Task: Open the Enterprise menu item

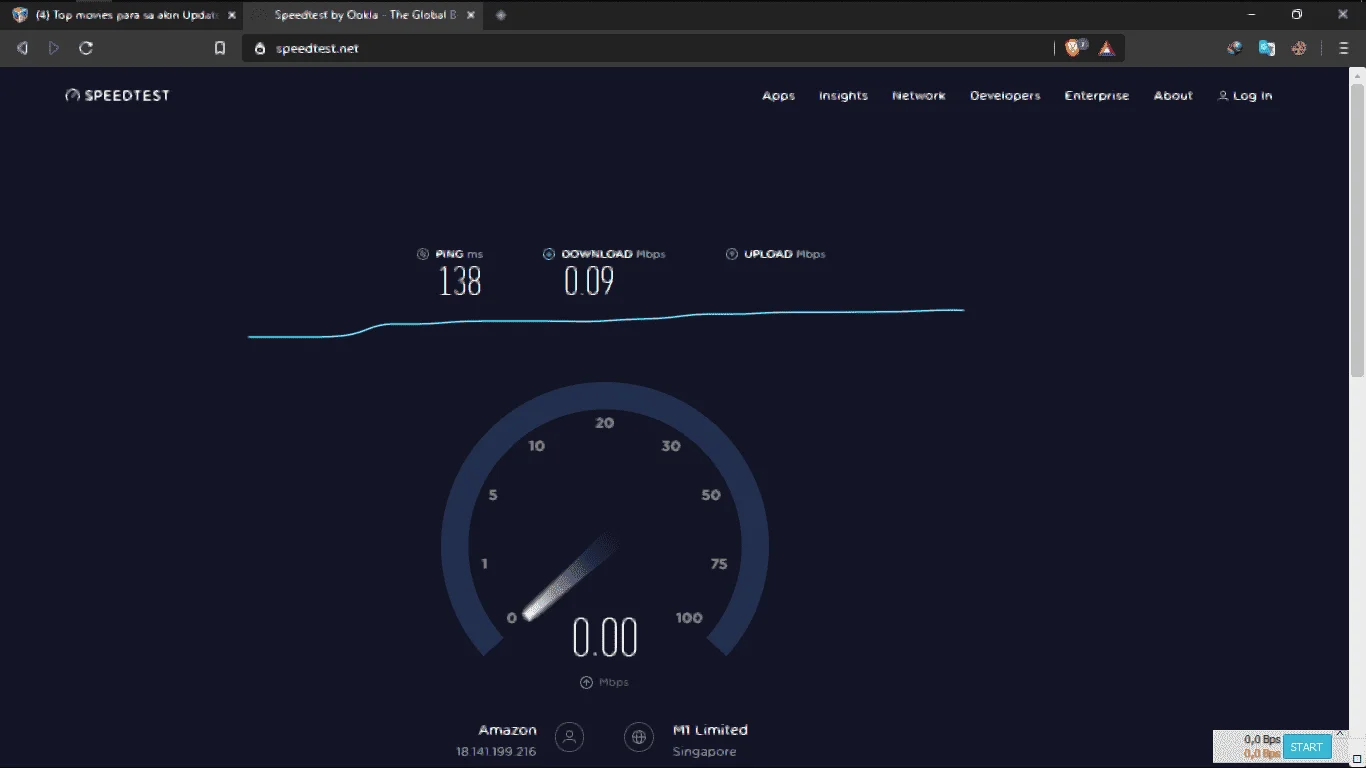Action: click(1096, 96)
